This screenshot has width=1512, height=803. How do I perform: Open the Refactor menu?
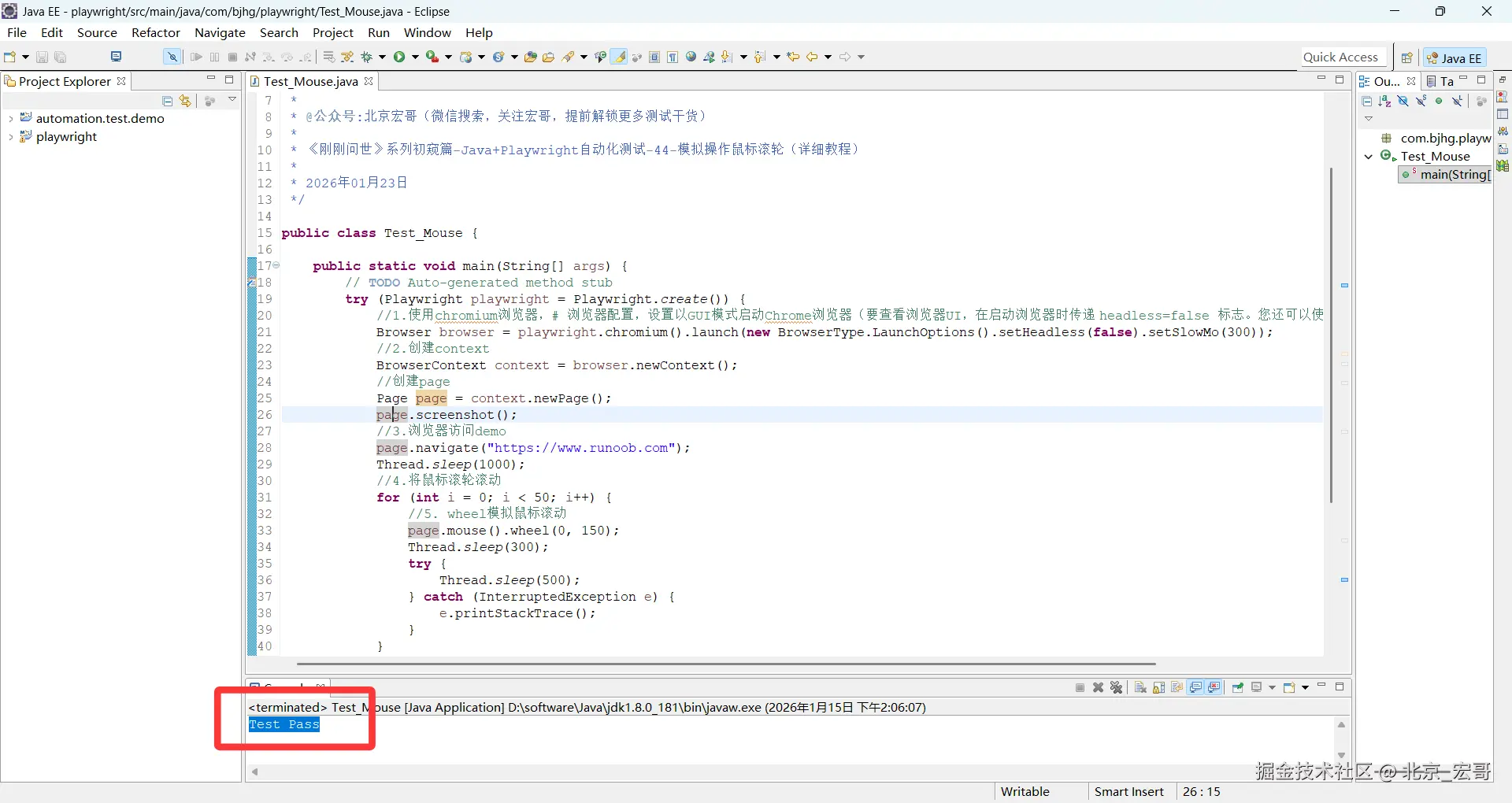coord(156,32)
